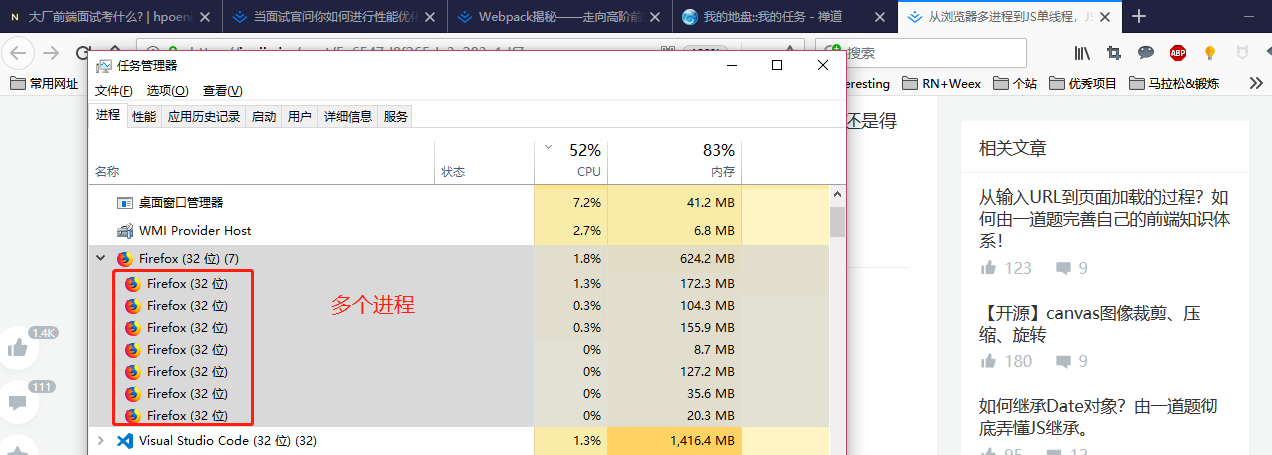Switch to the 应用历史记录 tab
Viewport: 1272px width, 455px height.
point(204,117)
